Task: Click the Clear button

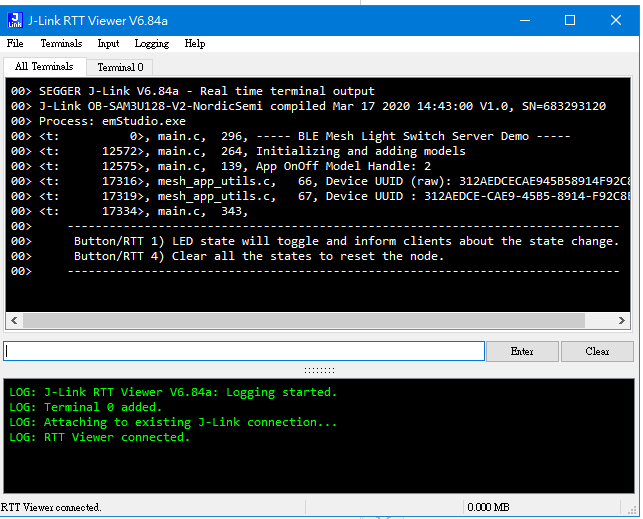Action: [x=597, y=351]
